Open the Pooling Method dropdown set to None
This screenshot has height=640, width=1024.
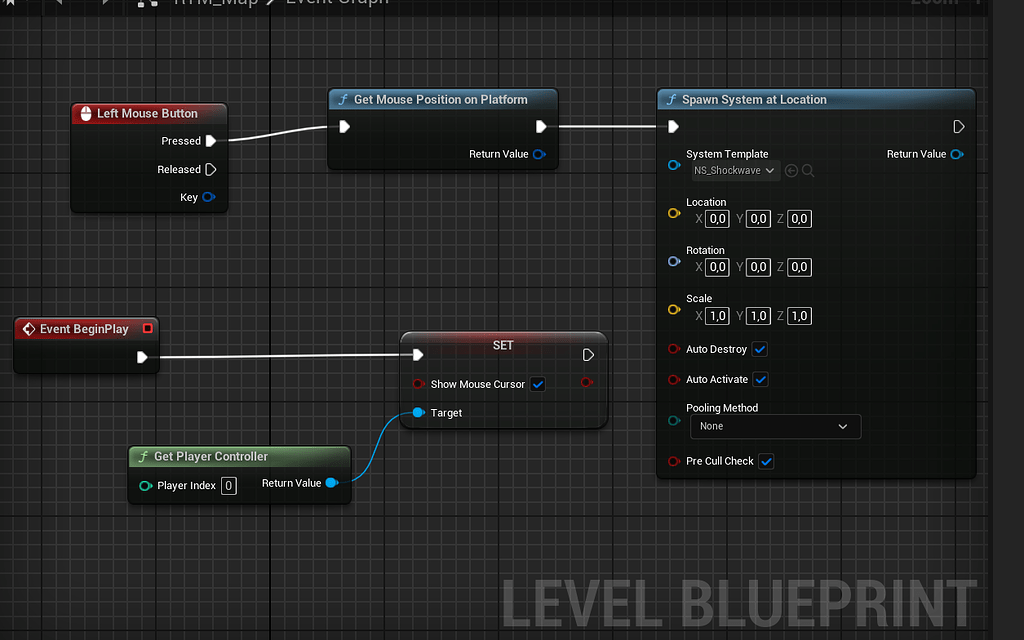pyautogui.click(x=775, y=426)
